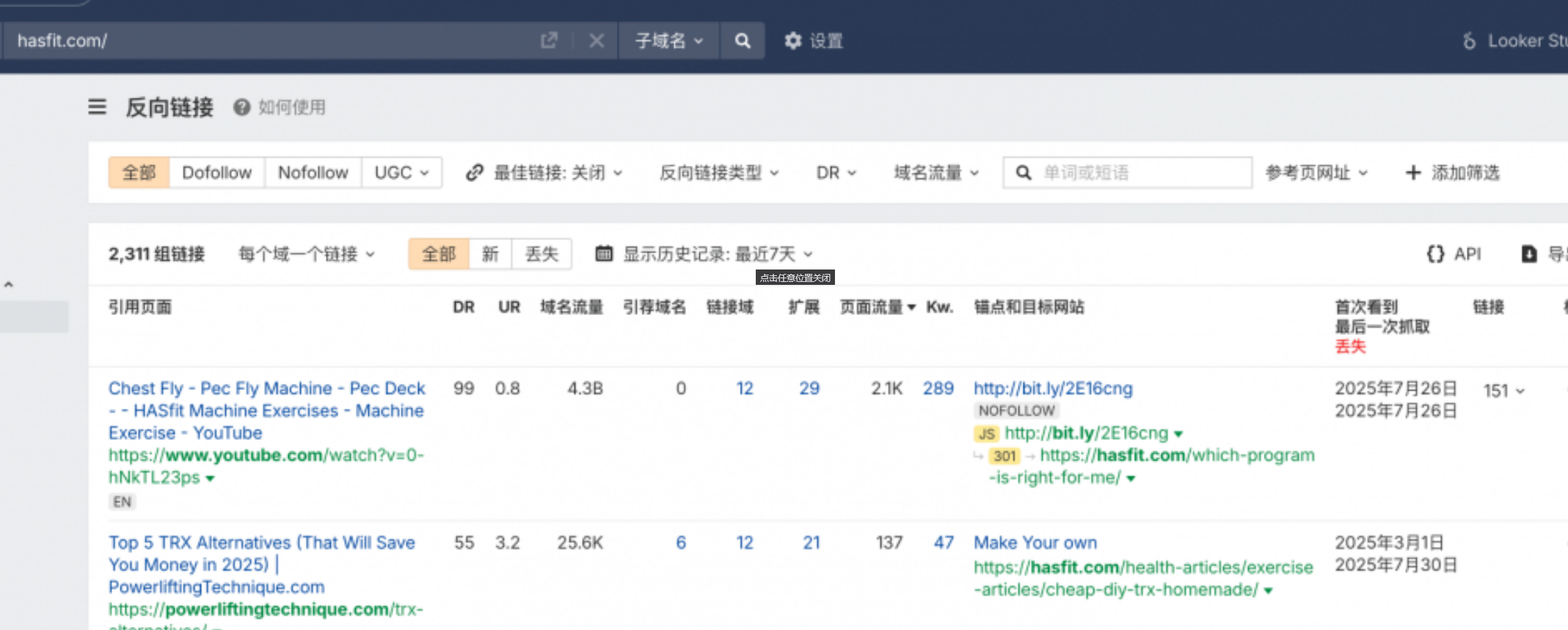This screenshot has width=1568, height=630.
Task: Open the UGC filter tab
Action: (401, 173)
